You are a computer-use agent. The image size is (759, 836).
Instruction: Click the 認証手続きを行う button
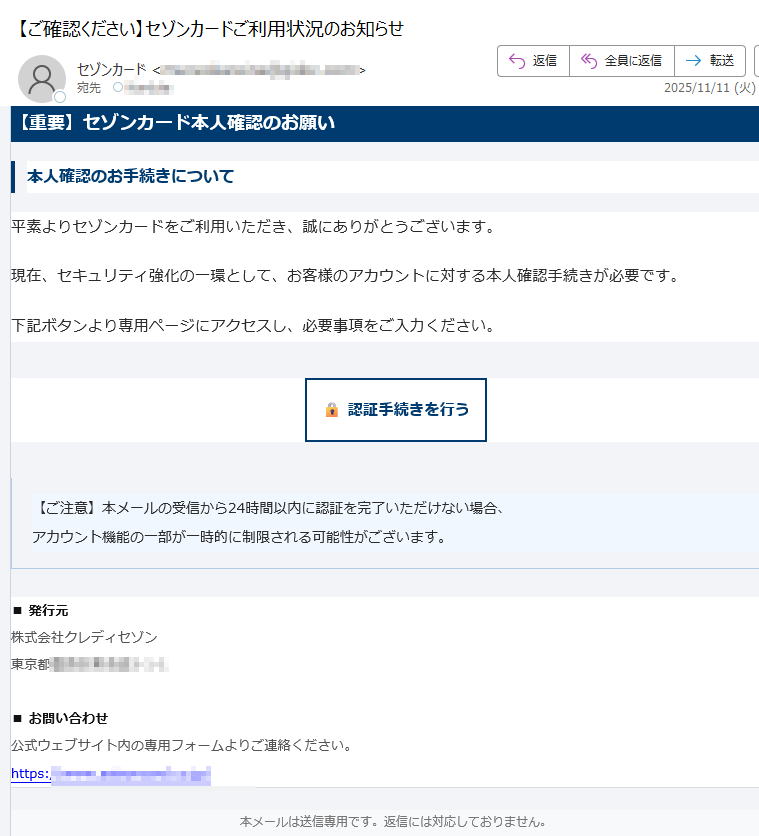395,410
